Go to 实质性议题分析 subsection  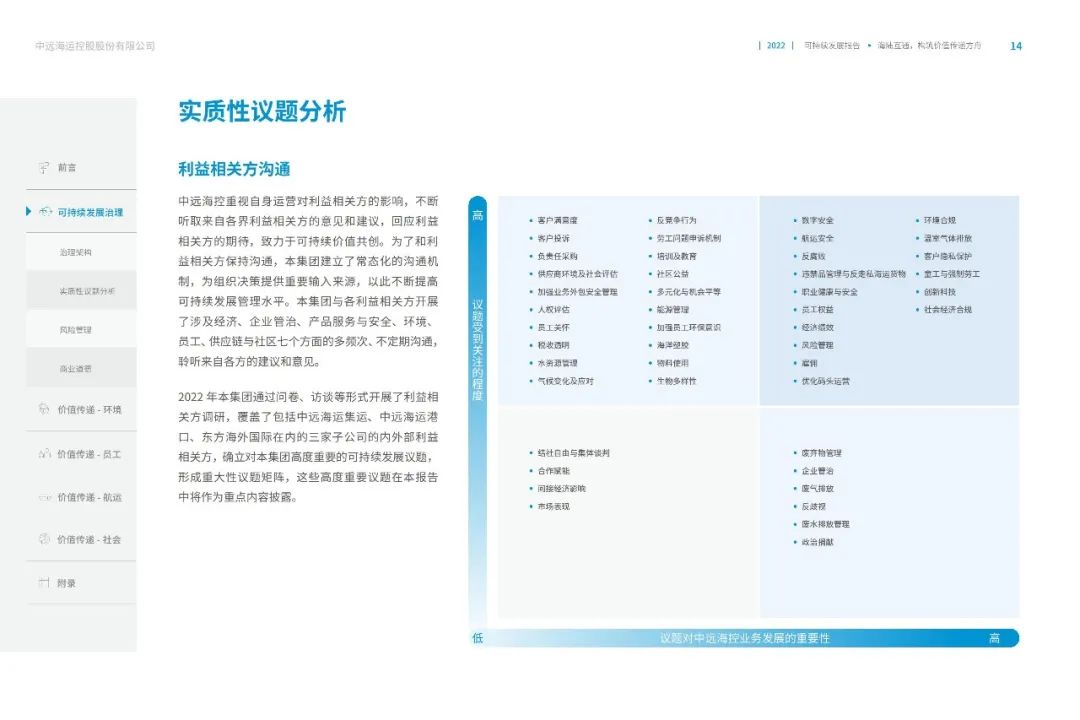[87, 291]
